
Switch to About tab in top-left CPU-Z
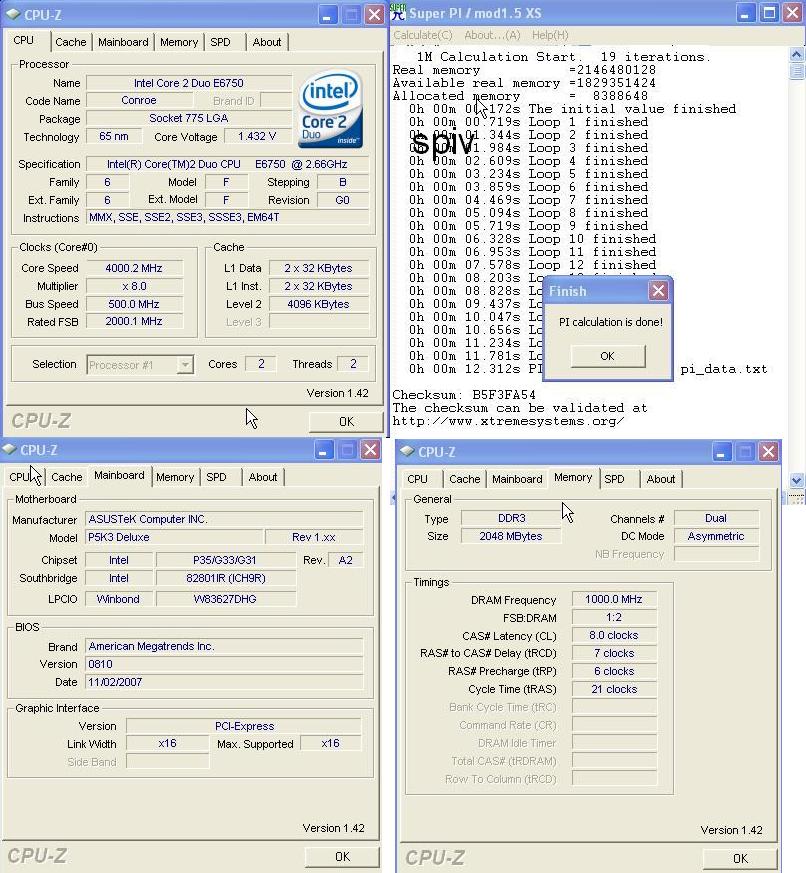click(x=267, y=42)
